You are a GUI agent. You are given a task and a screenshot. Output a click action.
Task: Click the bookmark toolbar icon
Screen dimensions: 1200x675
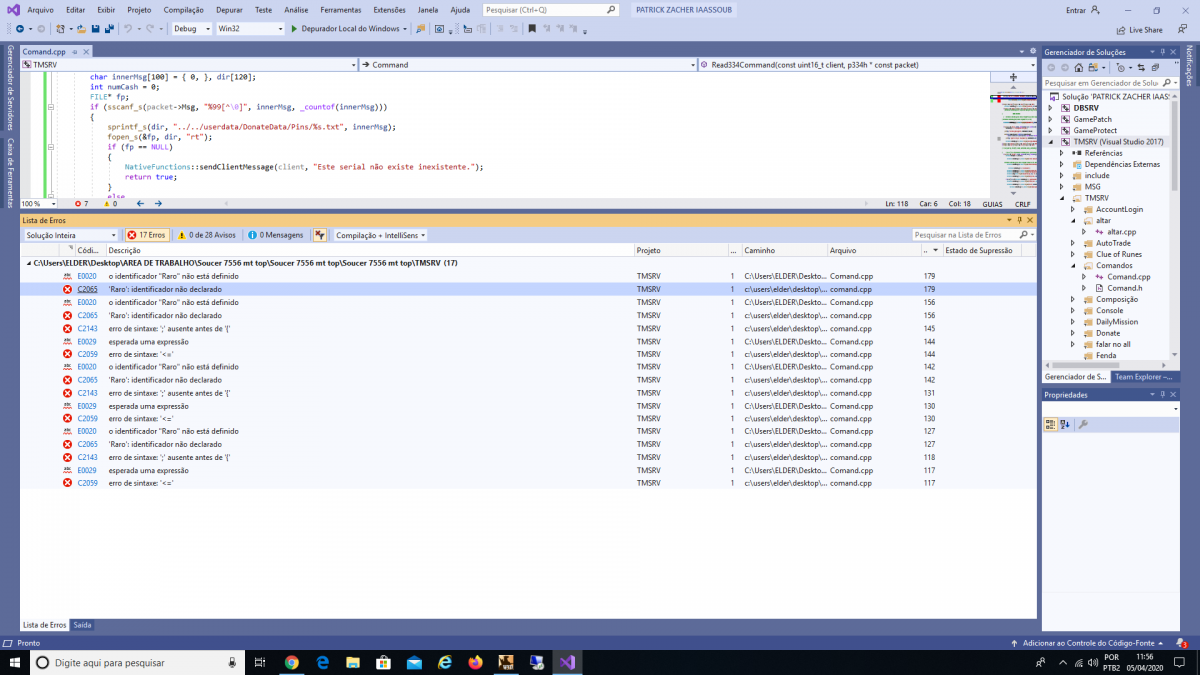532,29
